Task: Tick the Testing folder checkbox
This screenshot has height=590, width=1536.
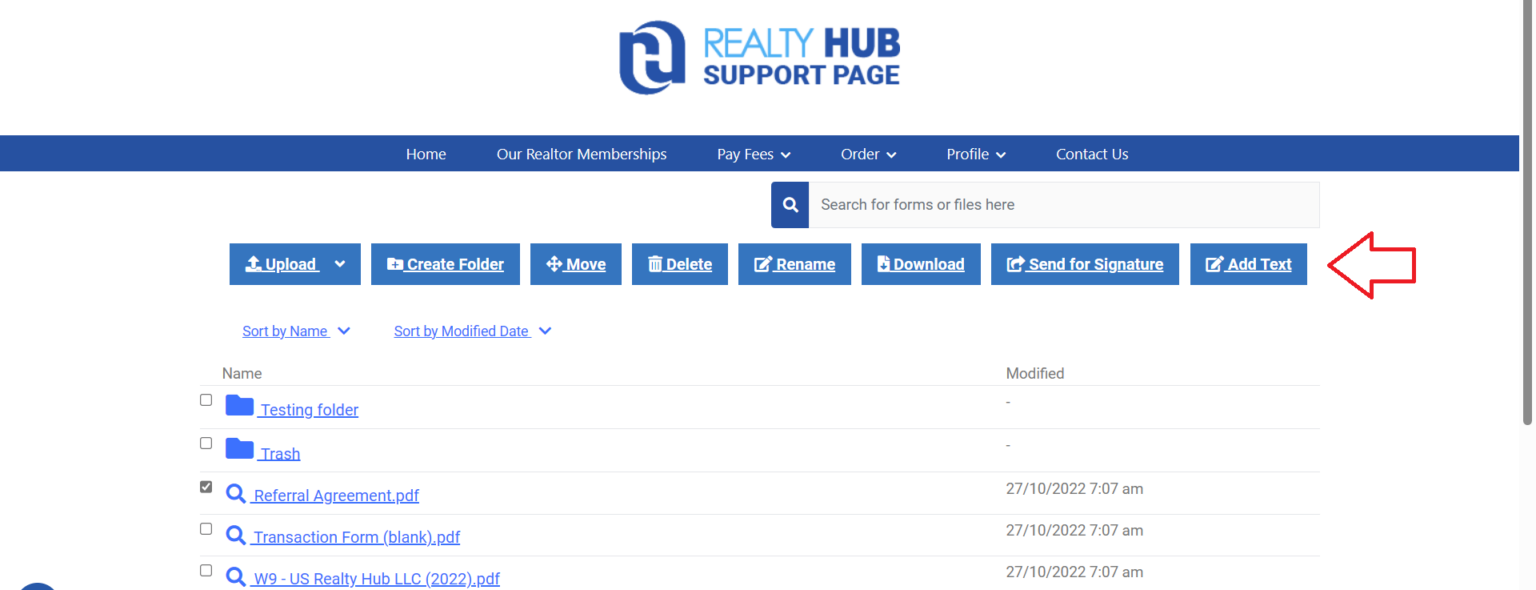Action: click(x=206, y=400)
